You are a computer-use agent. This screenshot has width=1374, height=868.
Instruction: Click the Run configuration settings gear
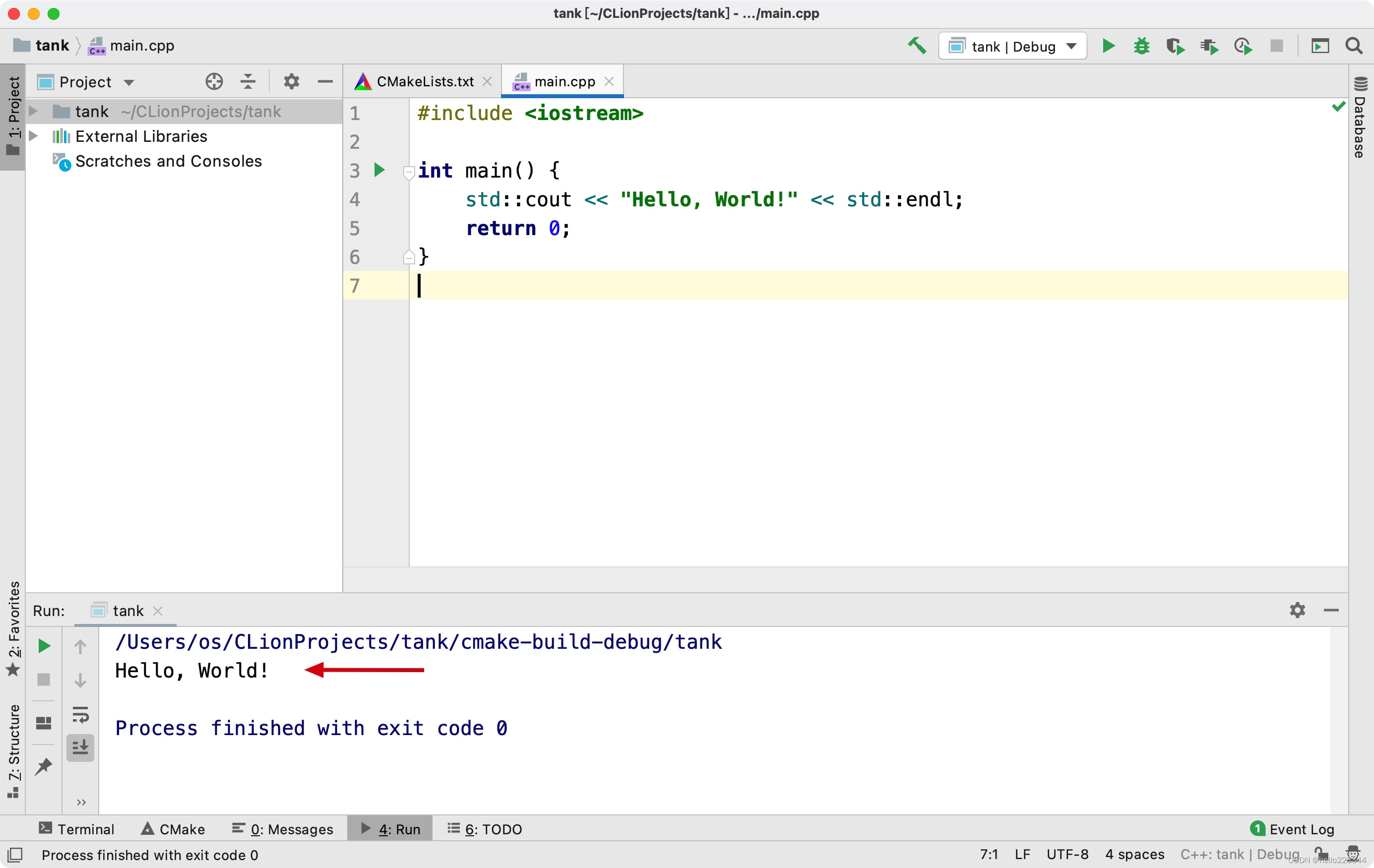pos(1298,610)
